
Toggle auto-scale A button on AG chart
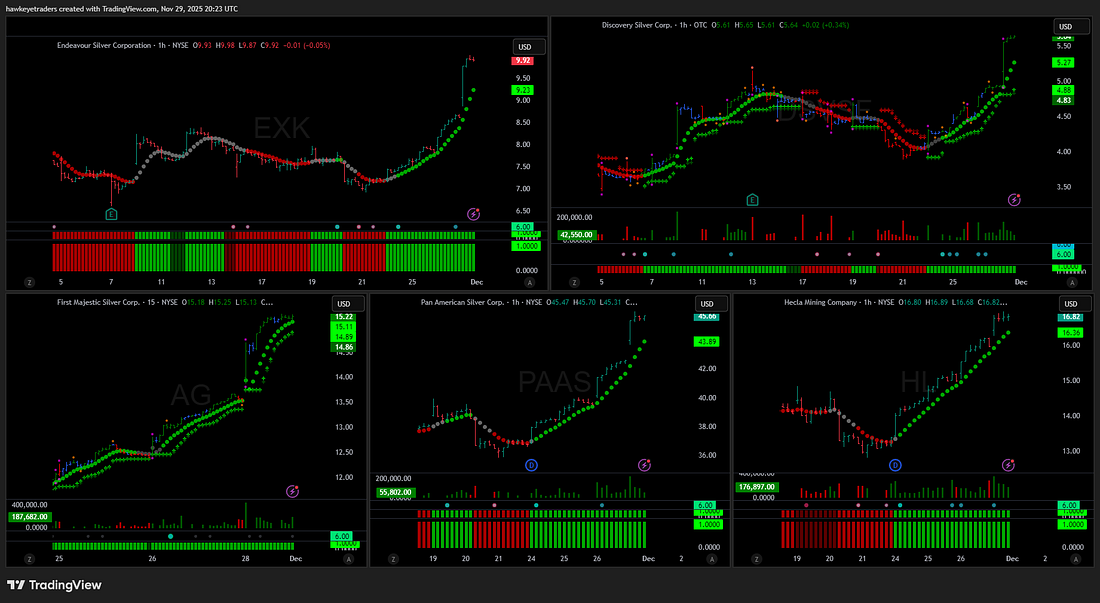click(349, 560)
